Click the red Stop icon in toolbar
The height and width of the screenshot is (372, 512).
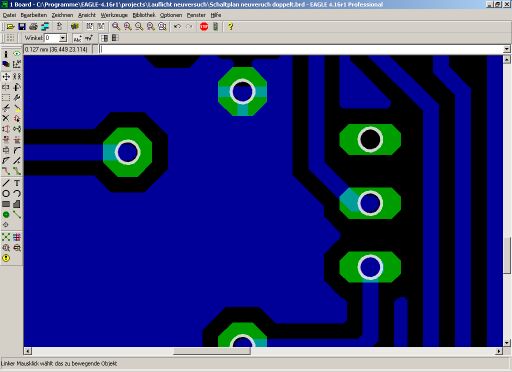pos(204,27)
